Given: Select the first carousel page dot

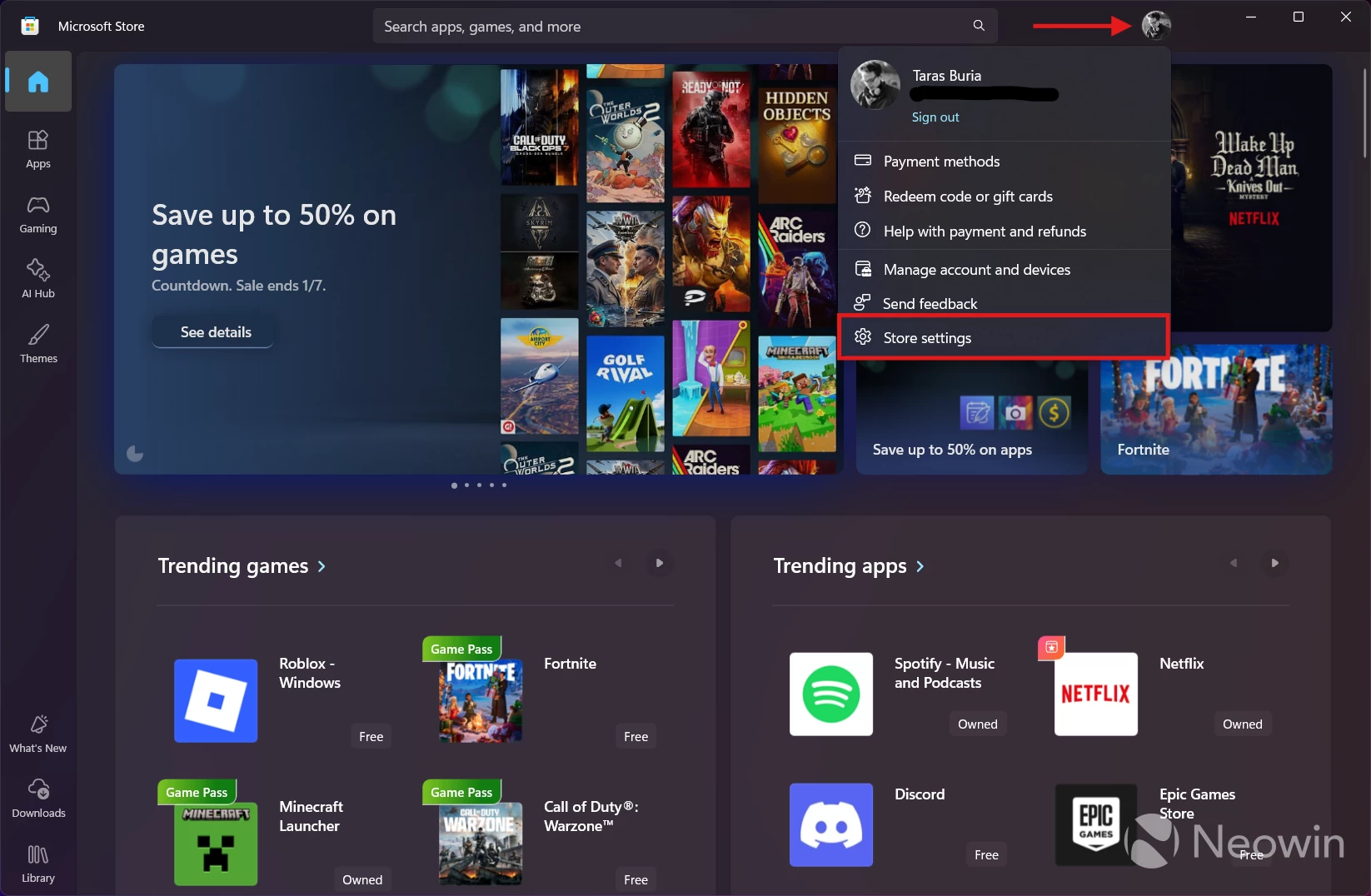Looking at the screenshot, I should tap(454, 485).
